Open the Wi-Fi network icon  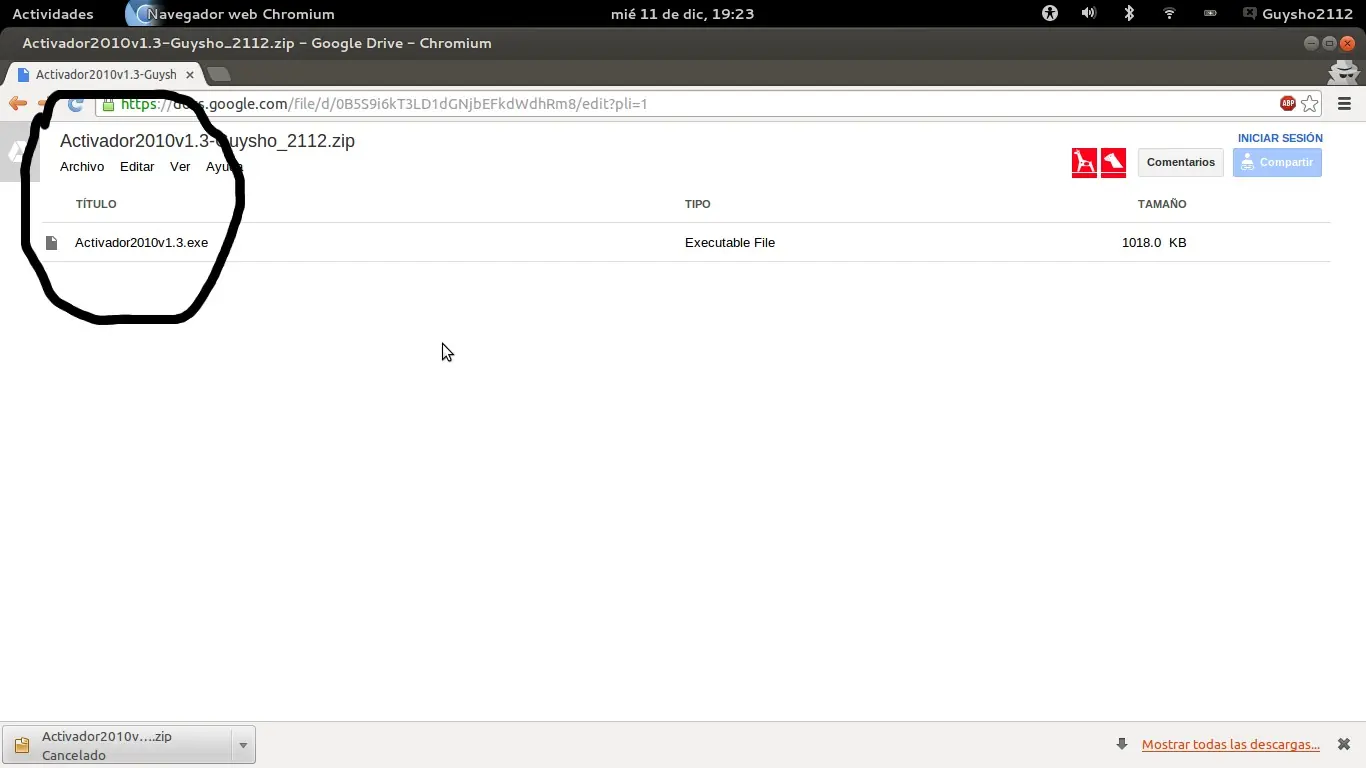coord(1169,14)
